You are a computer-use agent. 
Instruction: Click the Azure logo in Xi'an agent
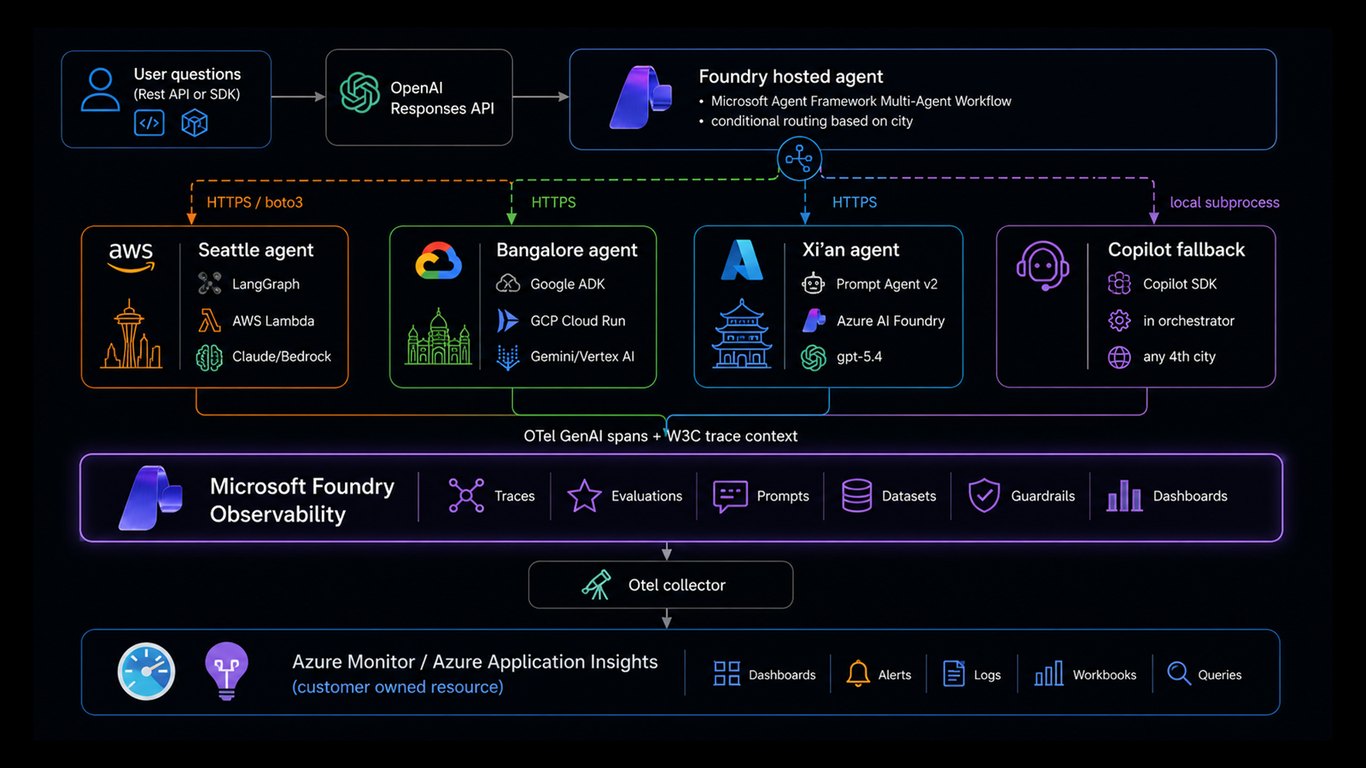742,261
